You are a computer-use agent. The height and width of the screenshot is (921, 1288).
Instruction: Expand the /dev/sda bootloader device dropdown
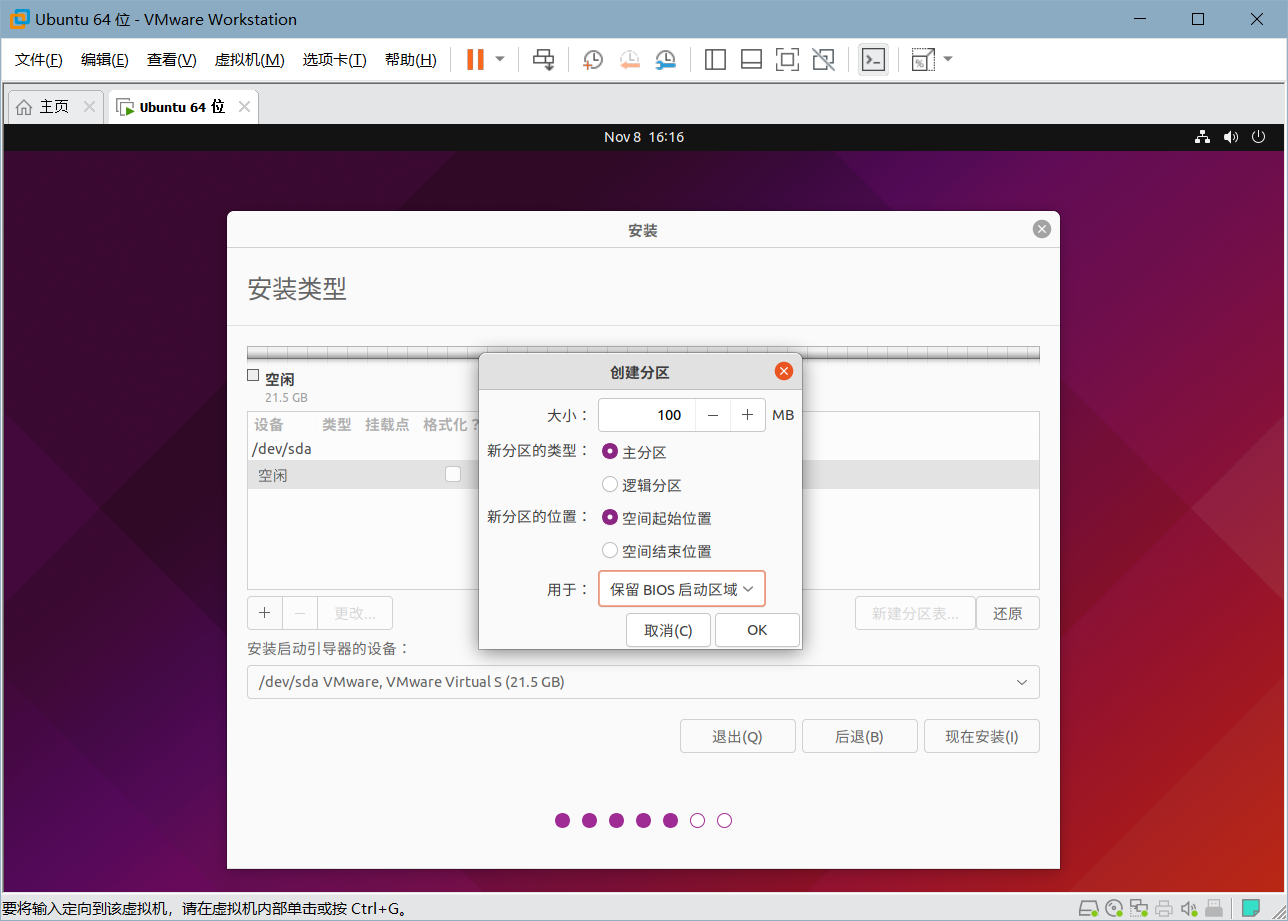tap(643, 682)
